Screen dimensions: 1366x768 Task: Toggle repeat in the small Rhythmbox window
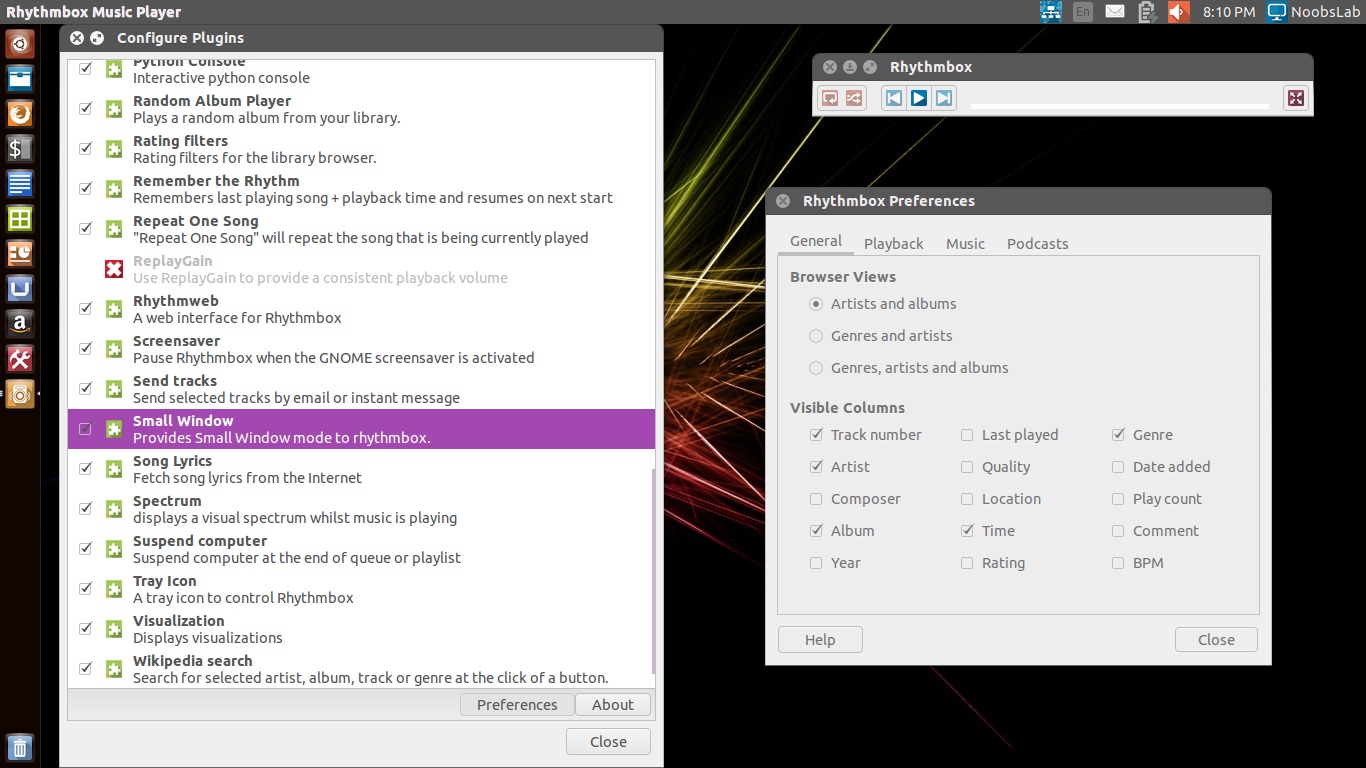click(x=829, y=98)
